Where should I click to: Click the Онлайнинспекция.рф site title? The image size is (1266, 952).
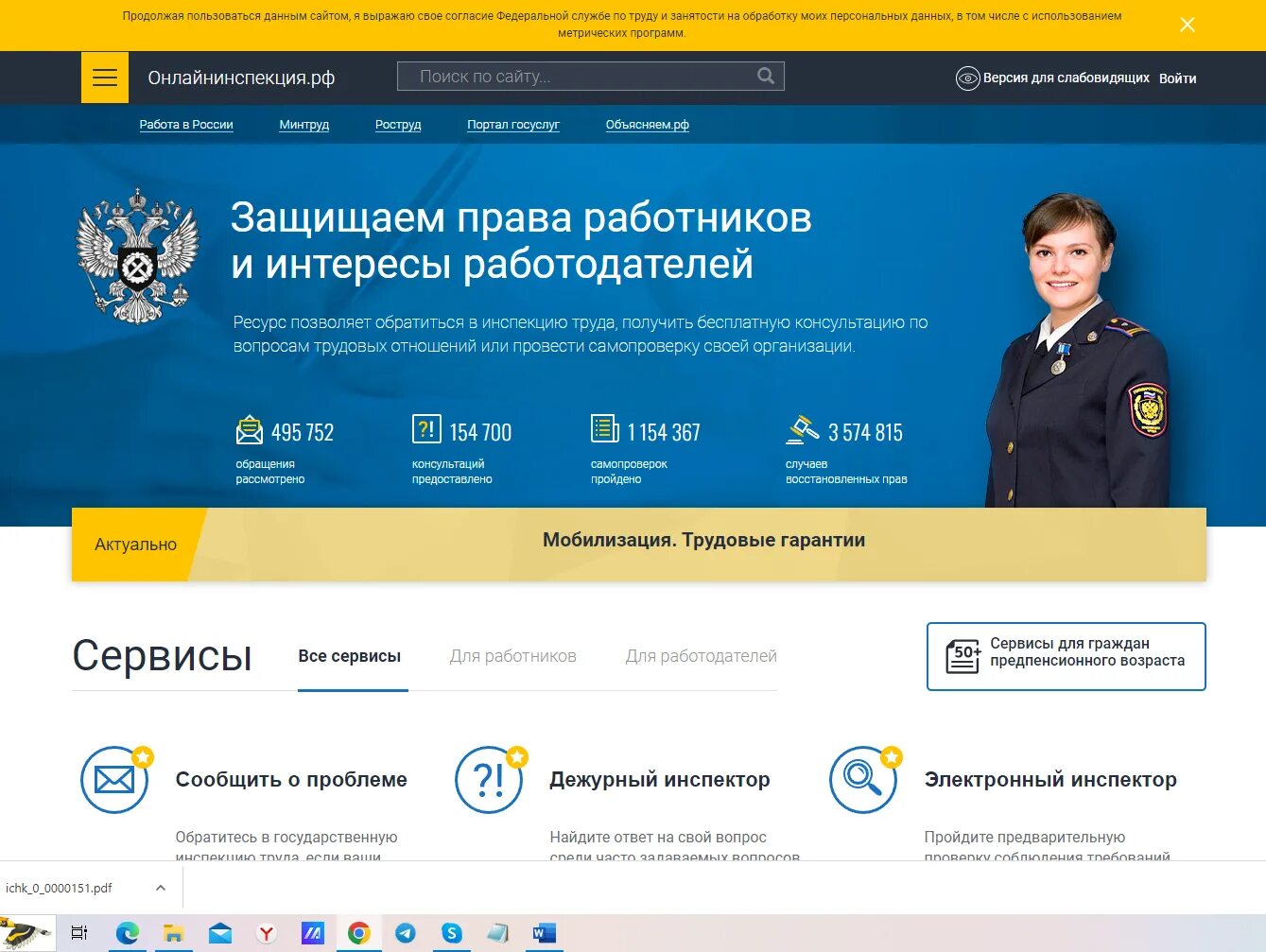[x=241, y=78]
